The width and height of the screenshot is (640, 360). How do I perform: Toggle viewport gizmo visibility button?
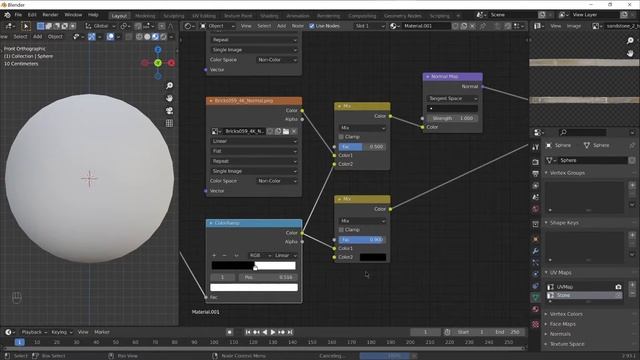pos(91,37)
